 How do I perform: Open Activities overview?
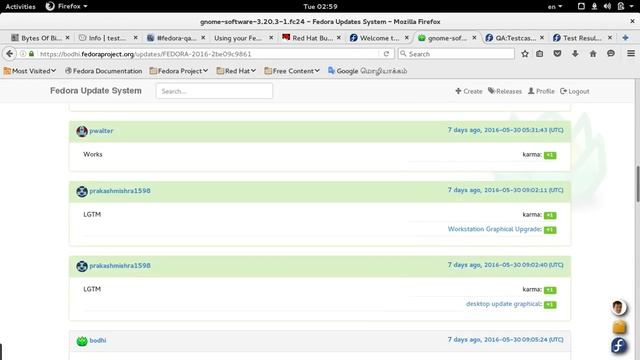coord(20,7)
